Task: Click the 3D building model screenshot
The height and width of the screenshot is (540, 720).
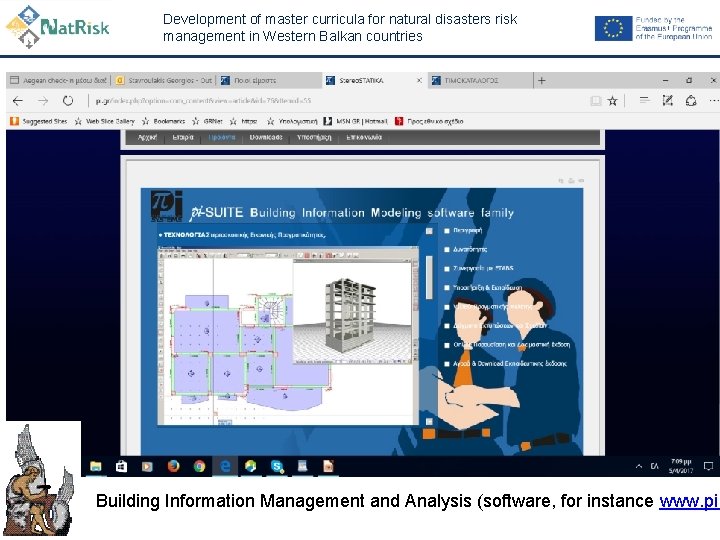Action: click(353, 314)
